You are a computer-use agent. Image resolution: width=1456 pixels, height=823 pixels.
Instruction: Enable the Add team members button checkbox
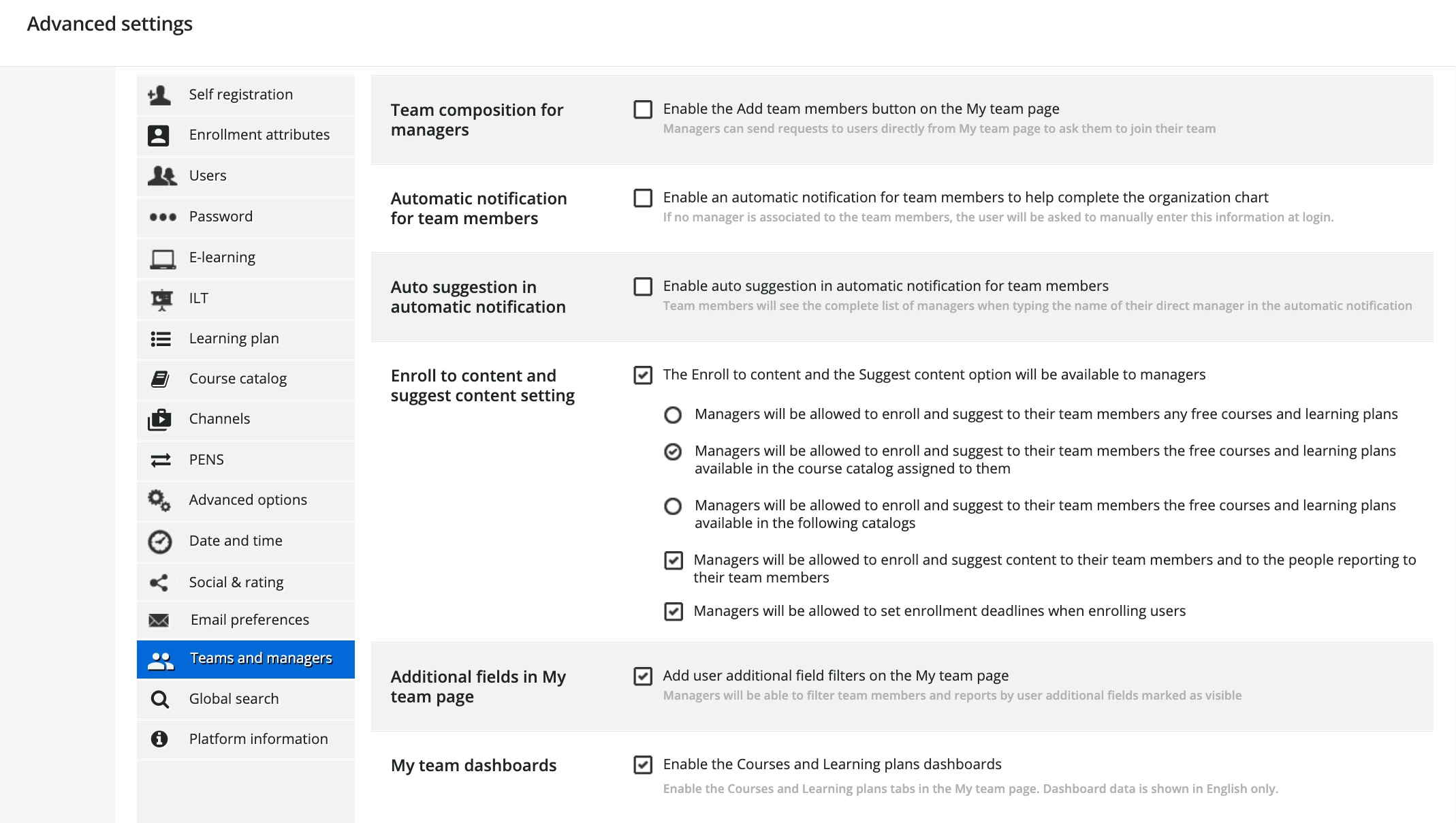643,110
